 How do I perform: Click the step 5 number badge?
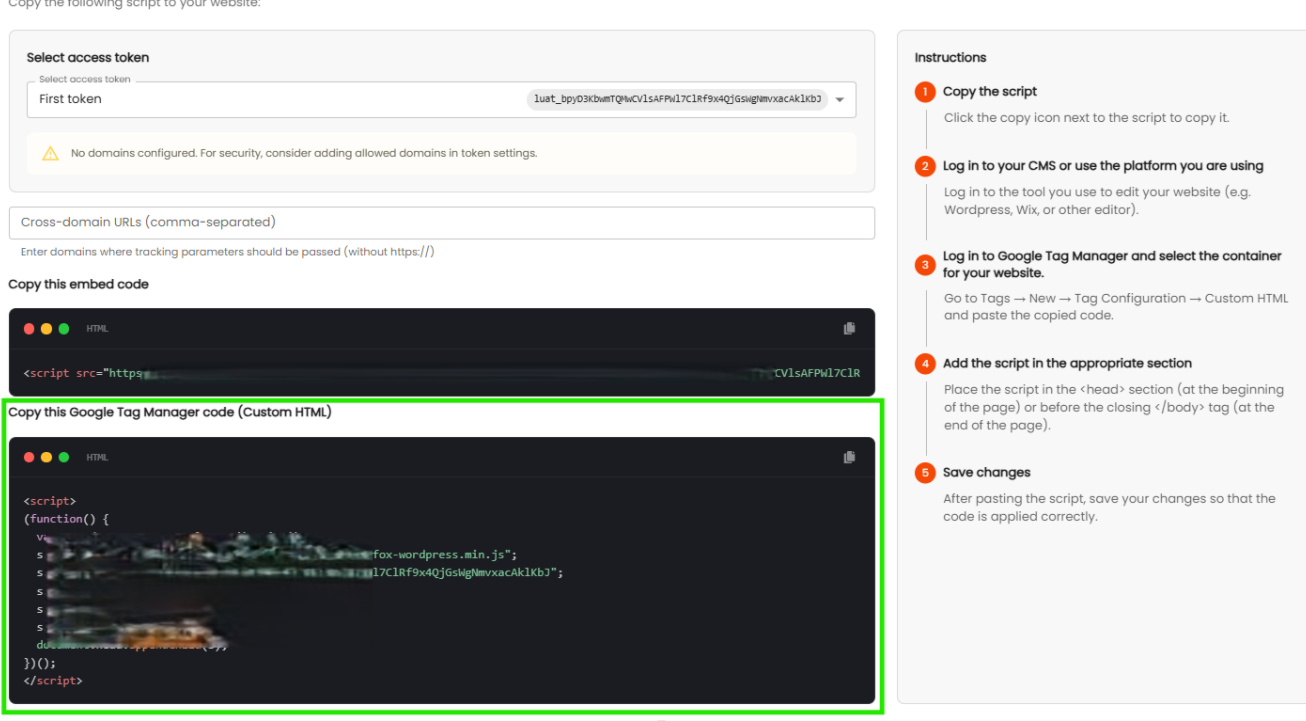click(x=925, y=473)
